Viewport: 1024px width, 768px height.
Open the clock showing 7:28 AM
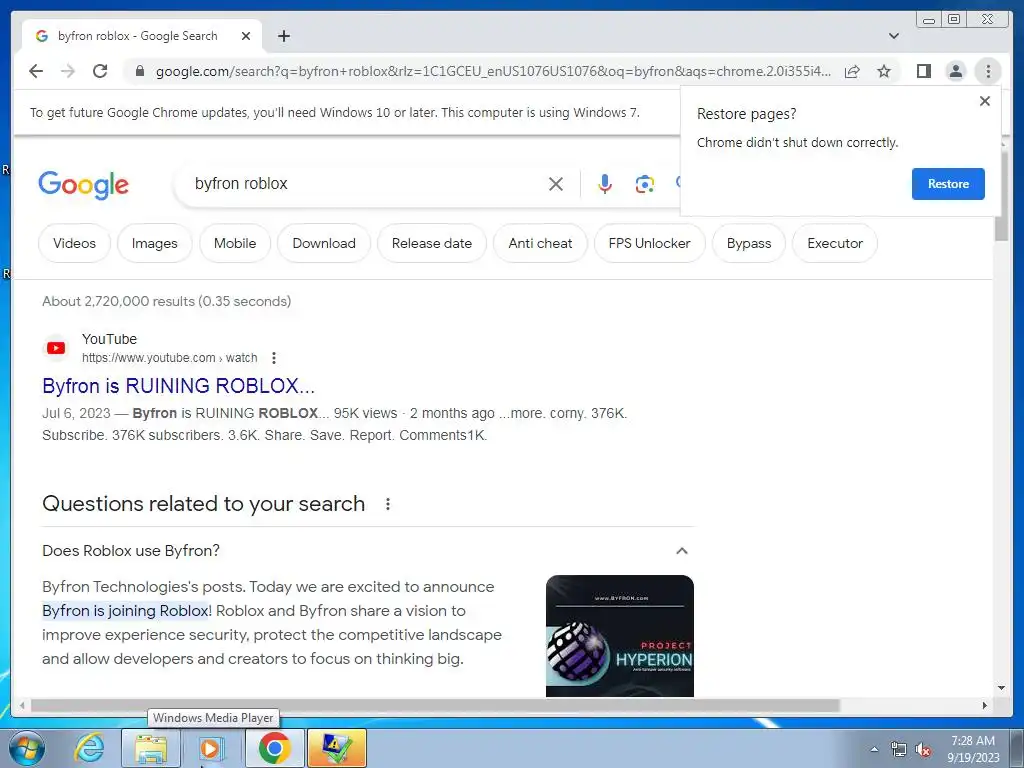[973, 749]
